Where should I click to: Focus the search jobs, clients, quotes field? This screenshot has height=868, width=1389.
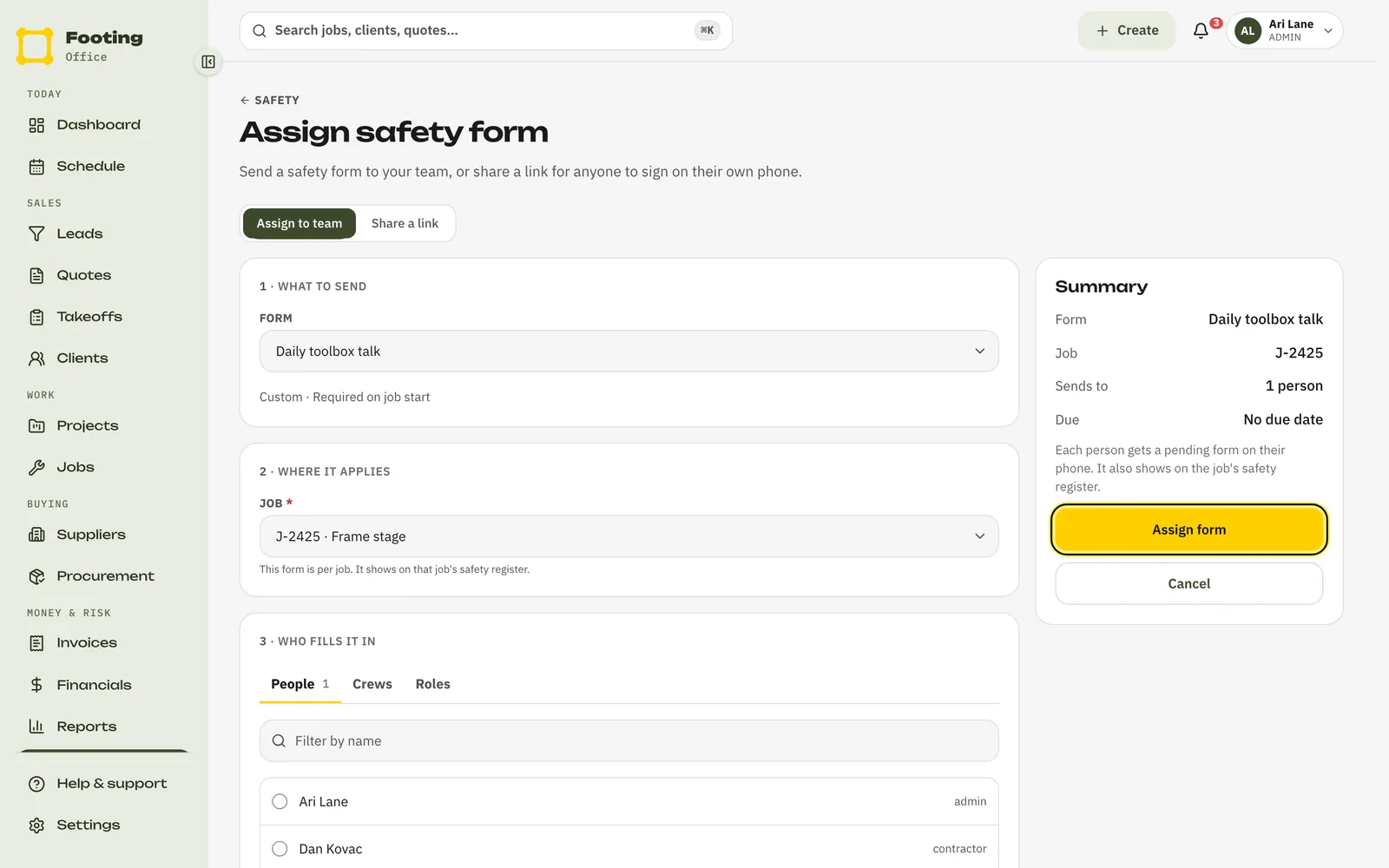click(x=486, y=30)
